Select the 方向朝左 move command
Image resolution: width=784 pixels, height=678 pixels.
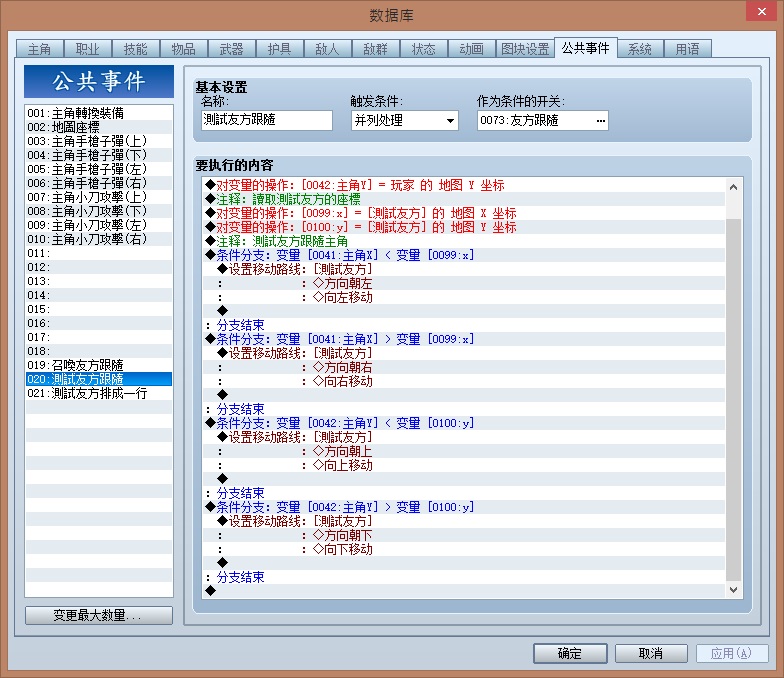[464, 283]
